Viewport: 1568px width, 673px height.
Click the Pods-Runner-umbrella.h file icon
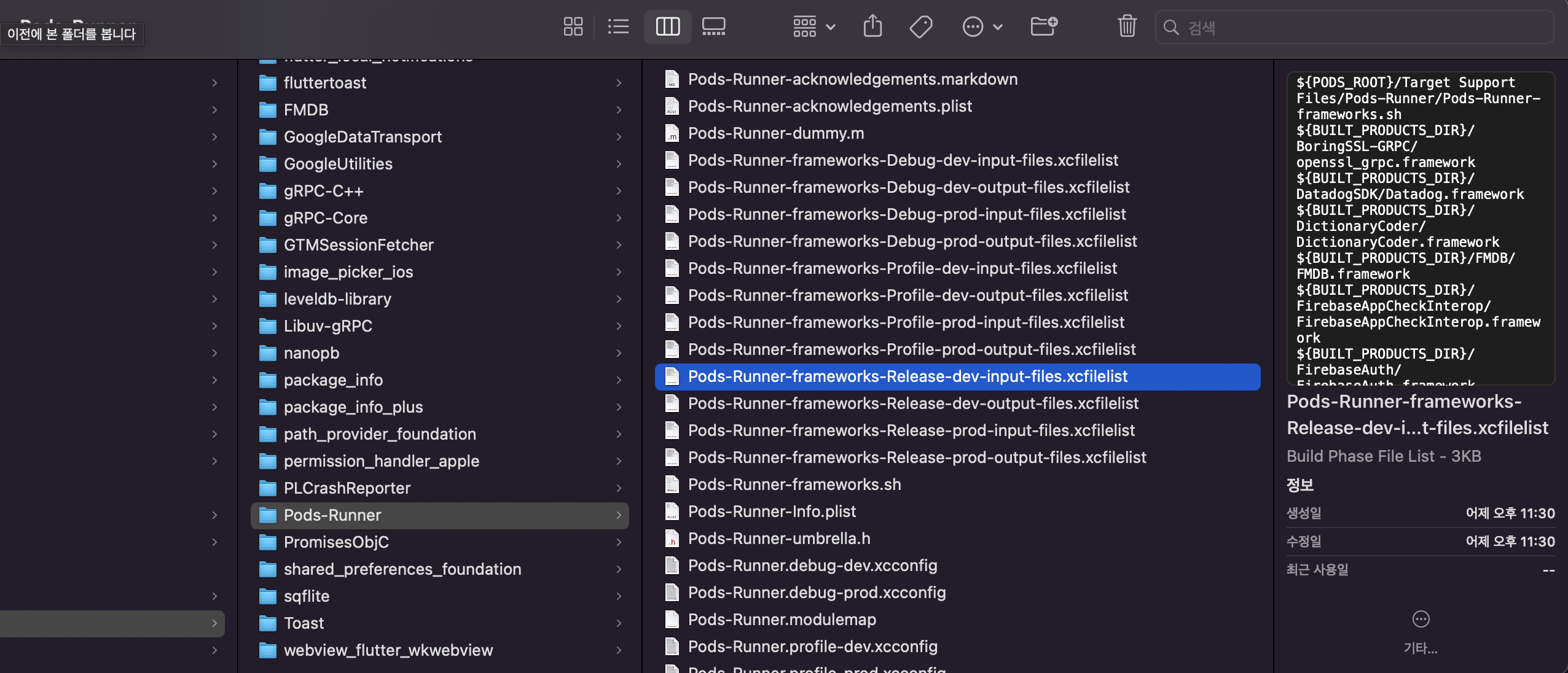click(x=672, y=539)
